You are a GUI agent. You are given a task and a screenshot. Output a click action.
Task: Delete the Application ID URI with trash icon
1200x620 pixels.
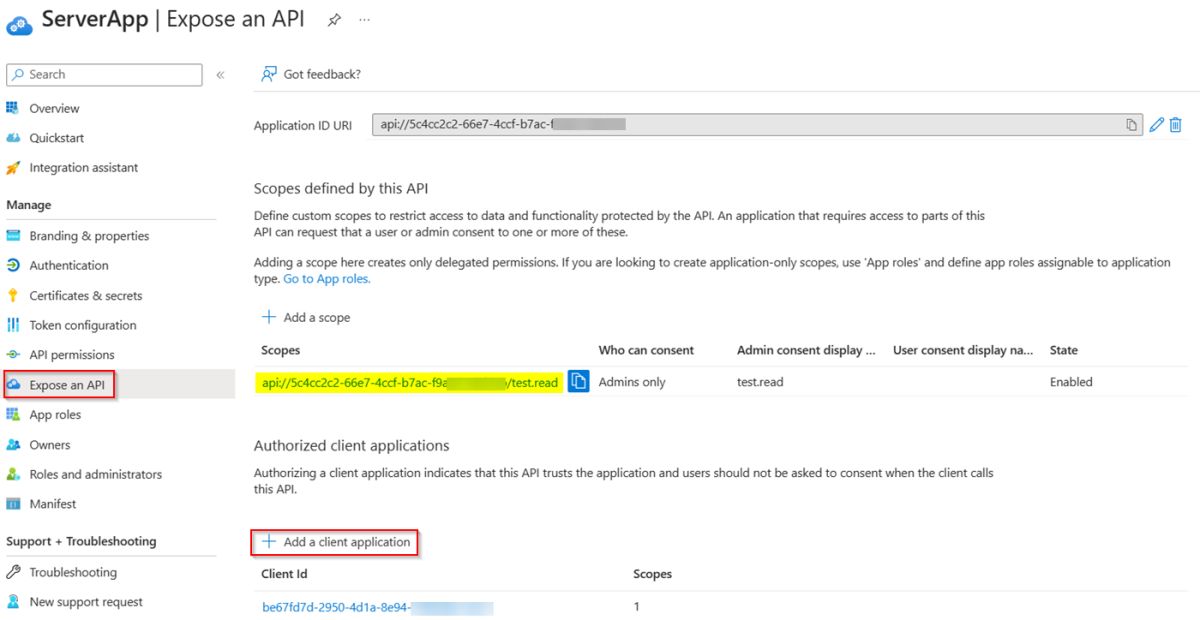click(x=1176, y=125)
